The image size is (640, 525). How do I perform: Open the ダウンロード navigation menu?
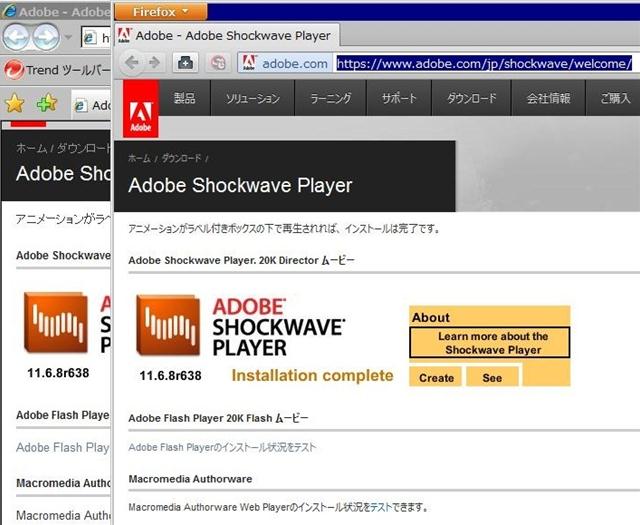471,98
